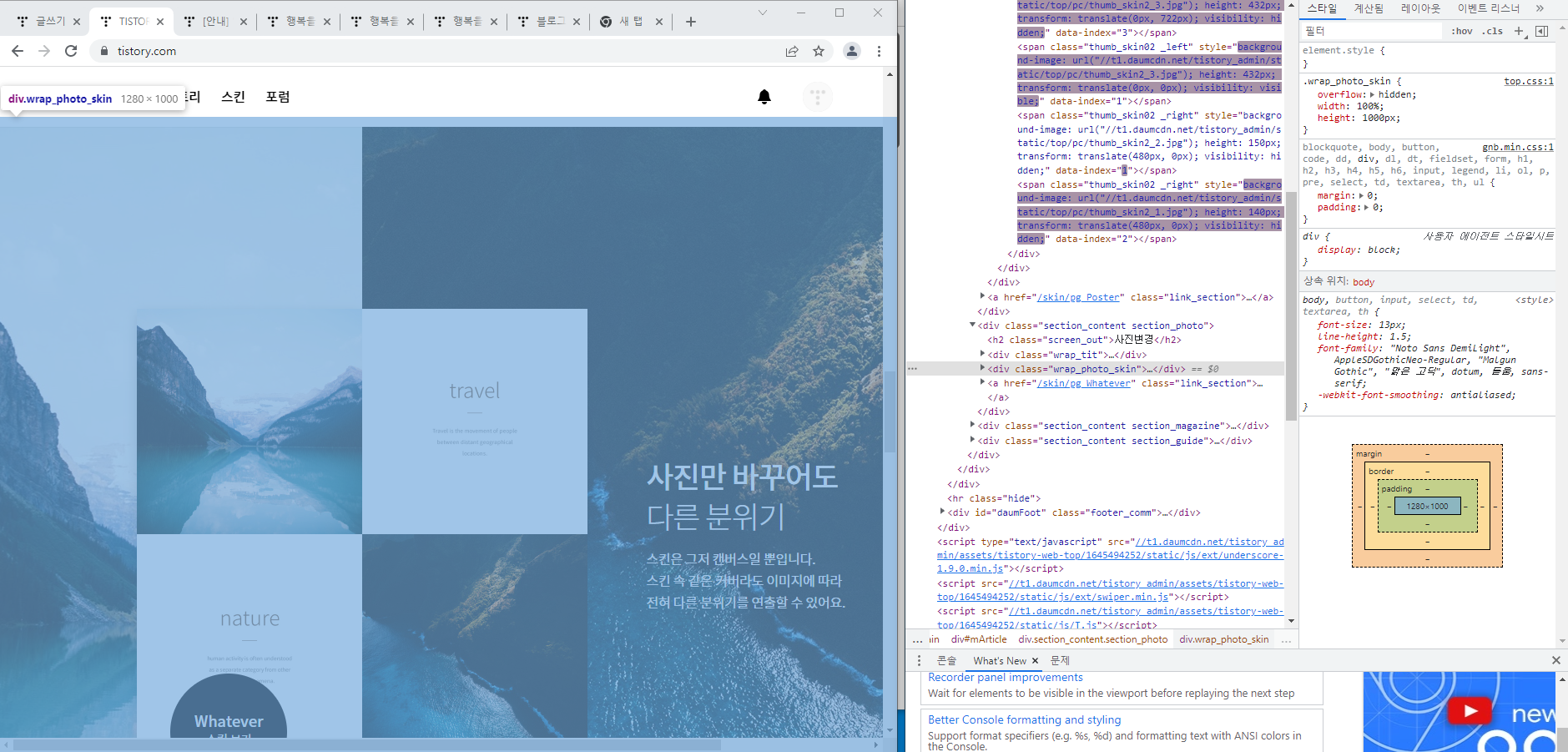Share this page from address bar
The image size is (1568, 752).
[x=792, y=51]
